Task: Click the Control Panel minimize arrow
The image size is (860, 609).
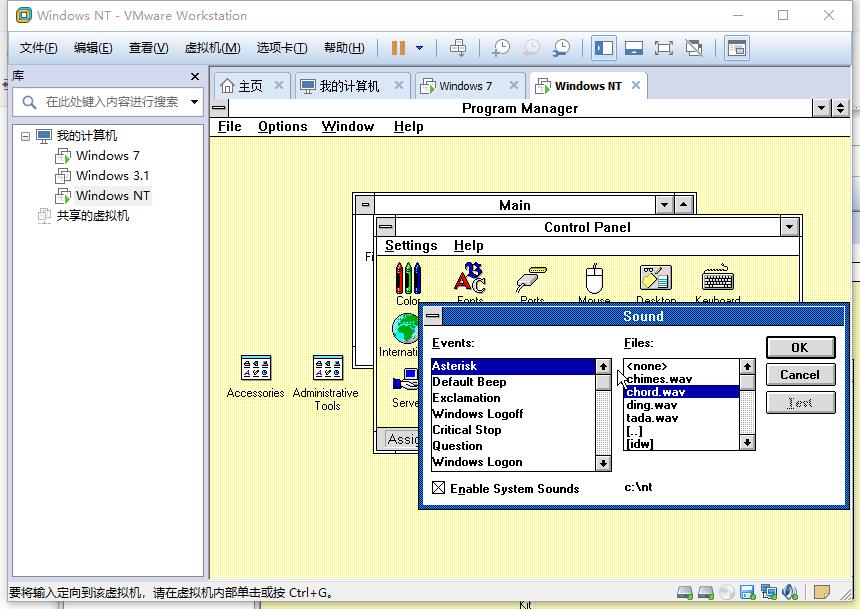Action: 789,227
